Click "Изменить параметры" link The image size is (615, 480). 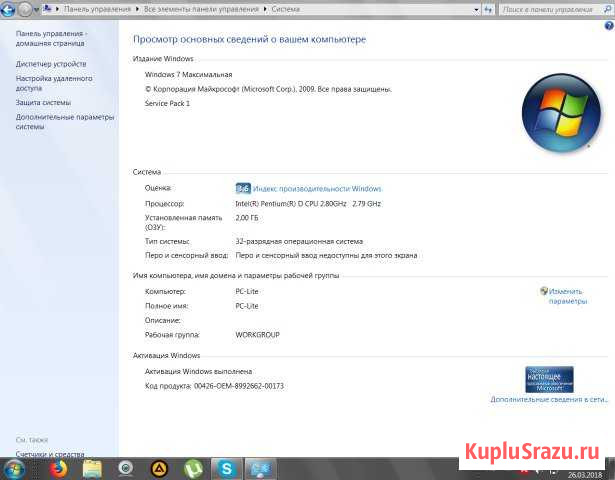[568, 296]
